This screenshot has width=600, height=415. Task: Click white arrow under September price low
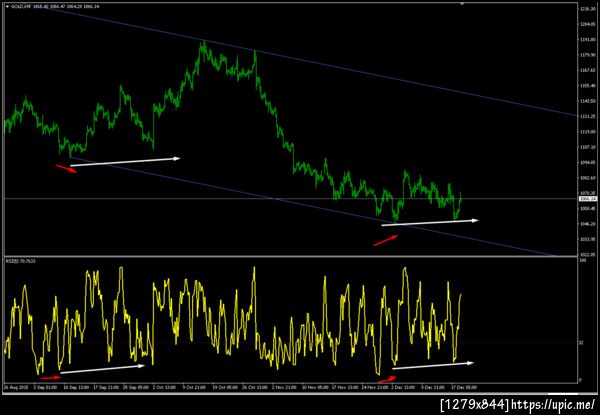tap(125, 162)
